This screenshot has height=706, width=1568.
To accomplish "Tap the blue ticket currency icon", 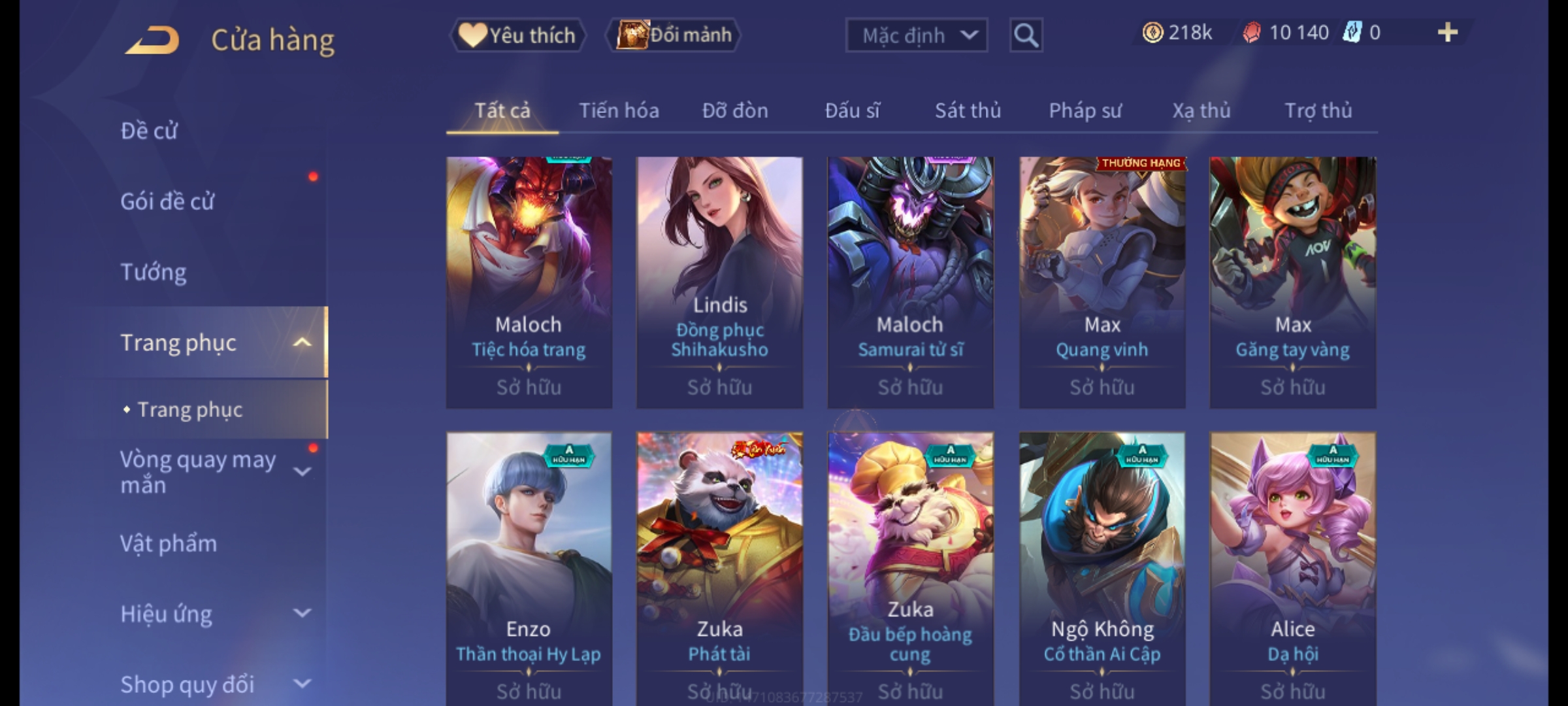I will point(1351,33).
